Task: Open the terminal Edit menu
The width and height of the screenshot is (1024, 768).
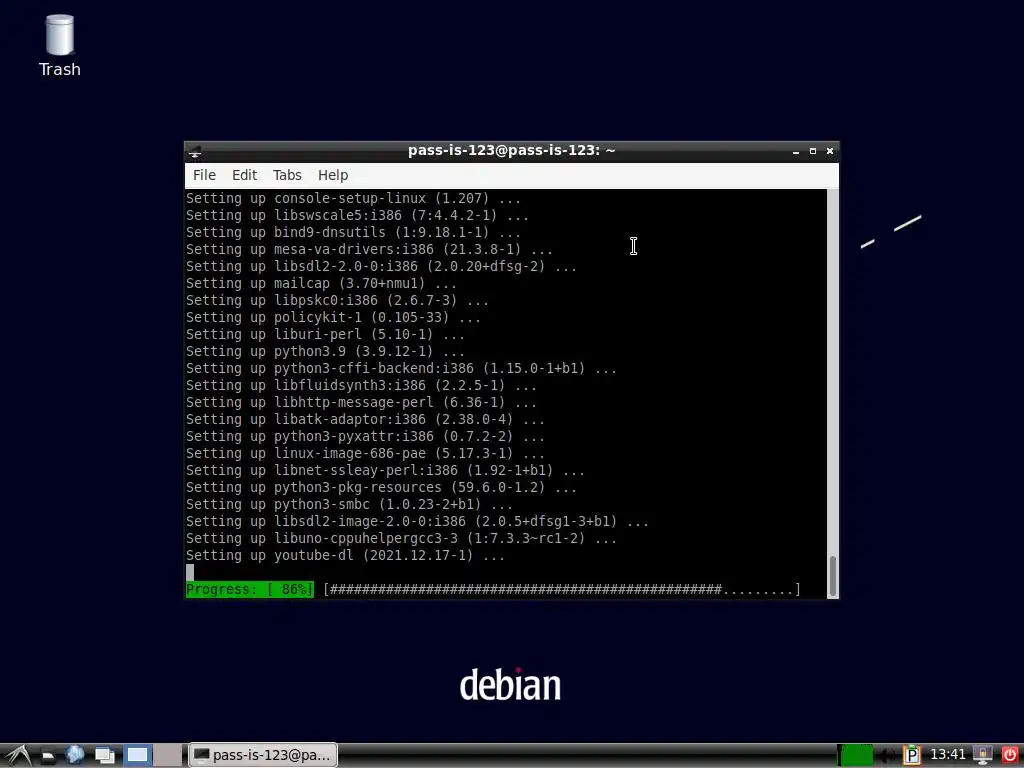Action: coord(244,175)
